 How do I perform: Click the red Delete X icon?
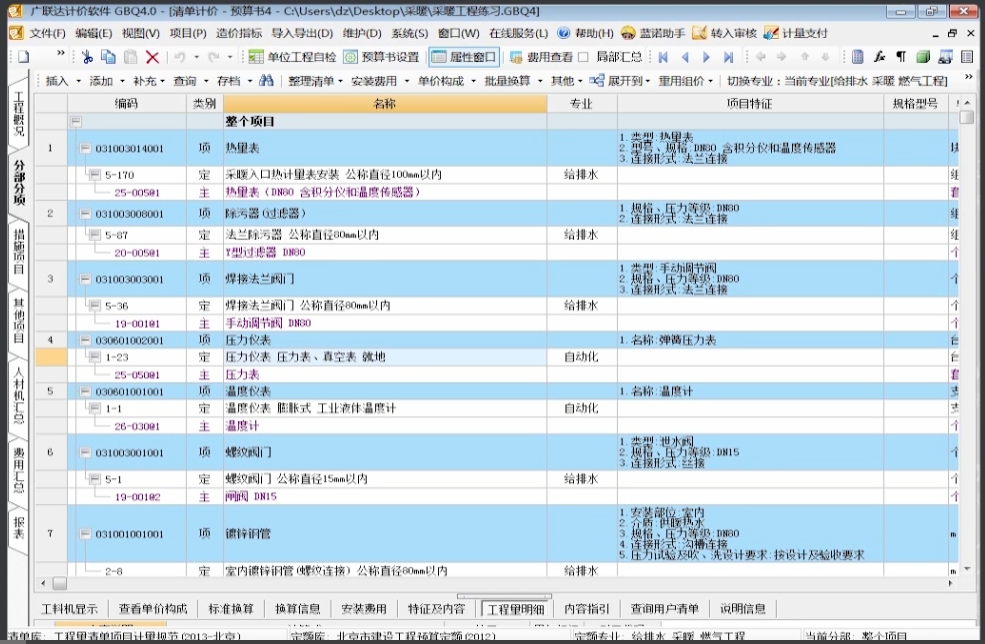pyautogui.click(x=152, y=57)
